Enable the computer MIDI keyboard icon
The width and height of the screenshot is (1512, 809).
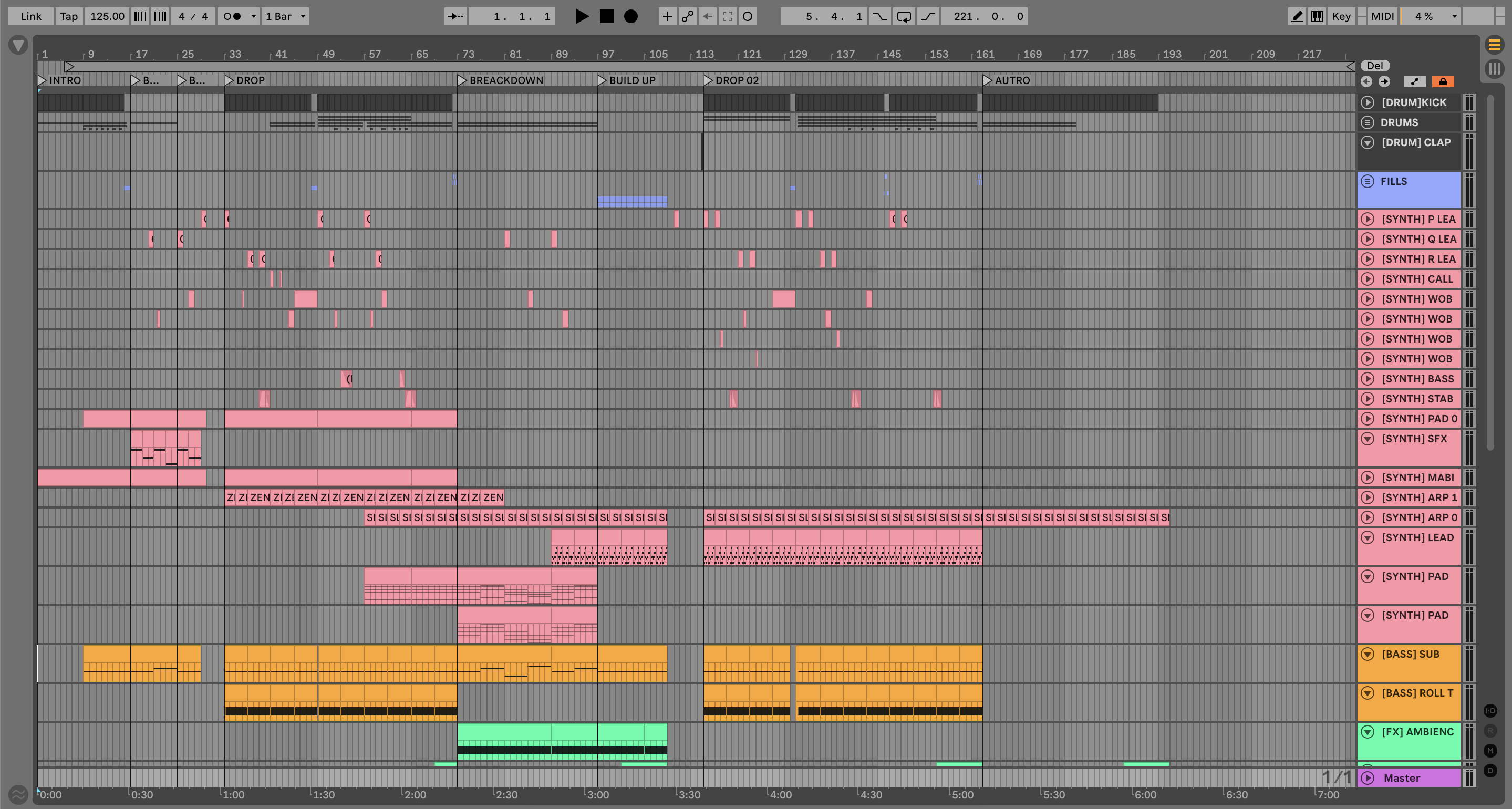tap(1317, 16)
